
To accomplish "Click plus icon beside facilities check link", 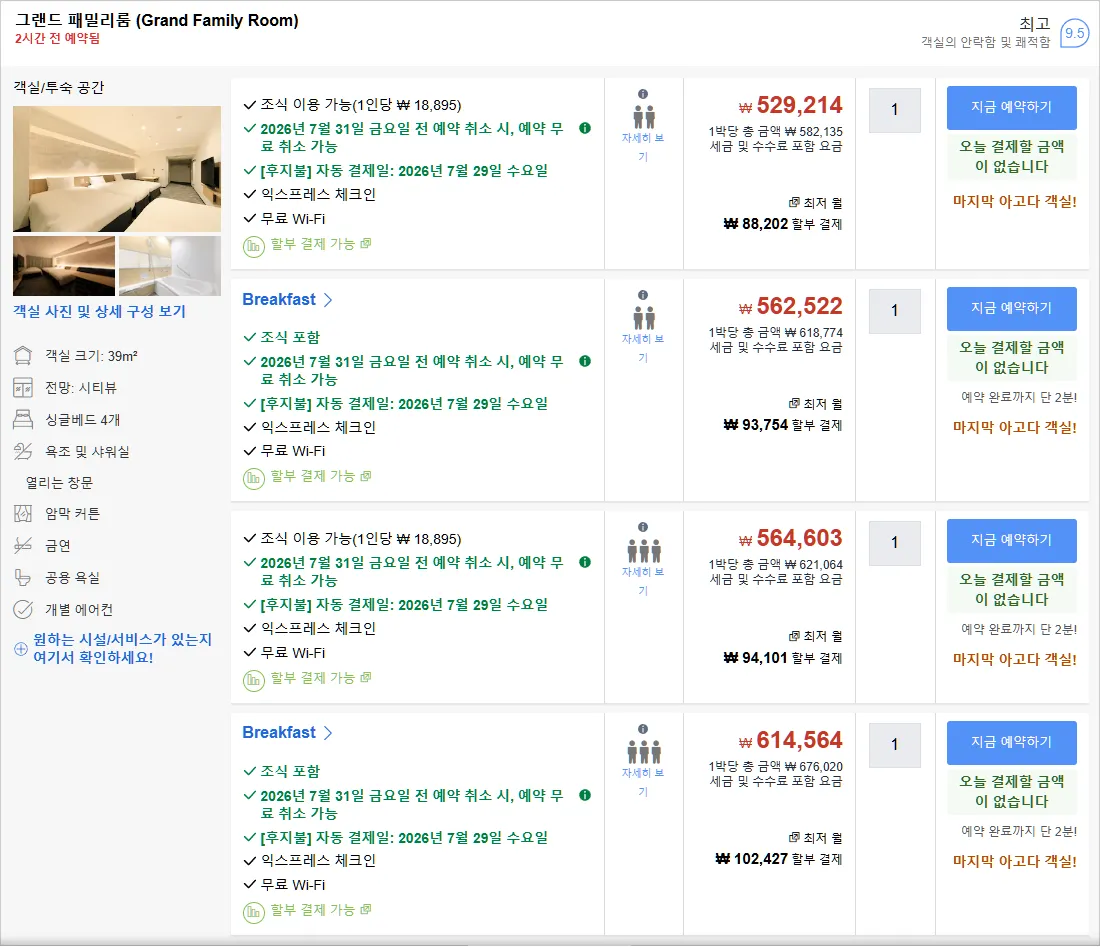I will pyautogui.click(x=21, y=649).
